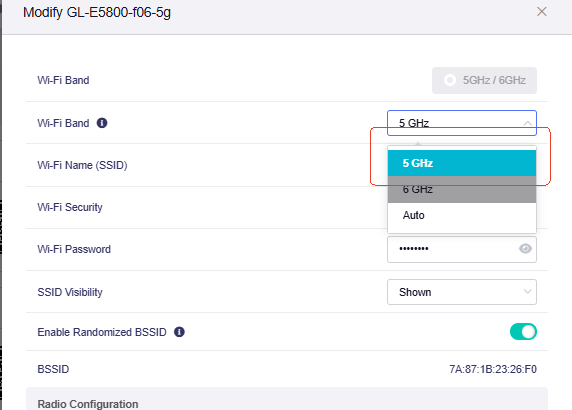Click the BSSID value 7A:87:1B:23:26:F0
572x410 pixels.
click(x=493, y=369)
